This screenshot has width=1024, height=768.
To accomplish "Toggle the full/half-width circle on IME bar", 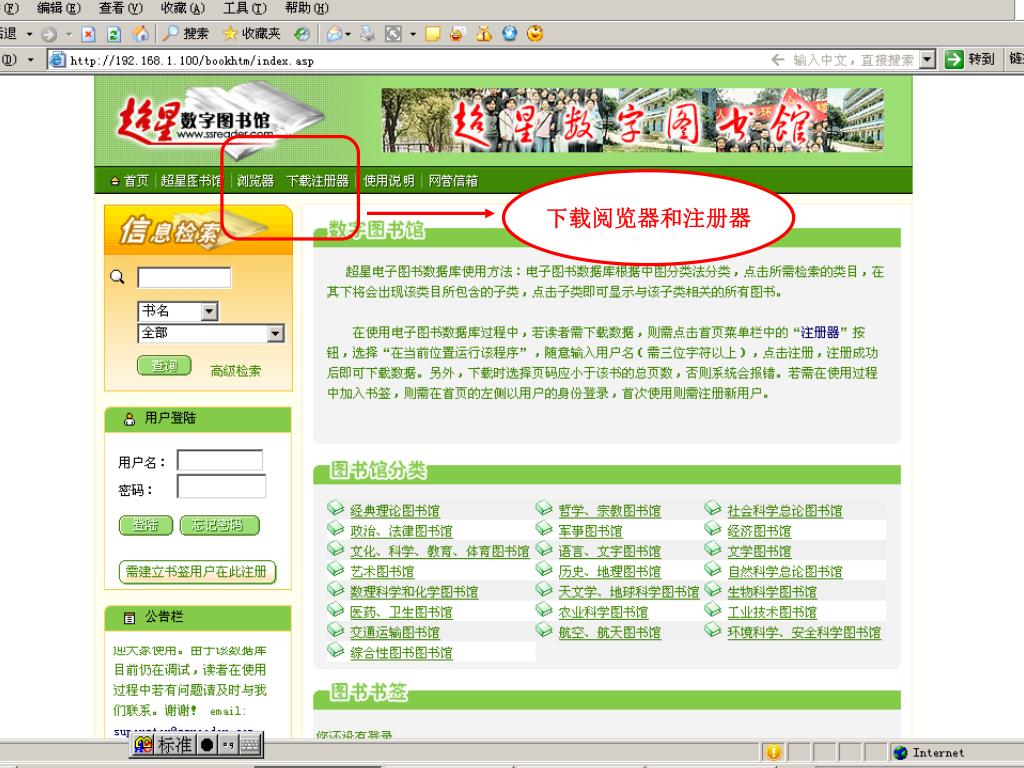I will pyautogui.click(x=207, y=744).
